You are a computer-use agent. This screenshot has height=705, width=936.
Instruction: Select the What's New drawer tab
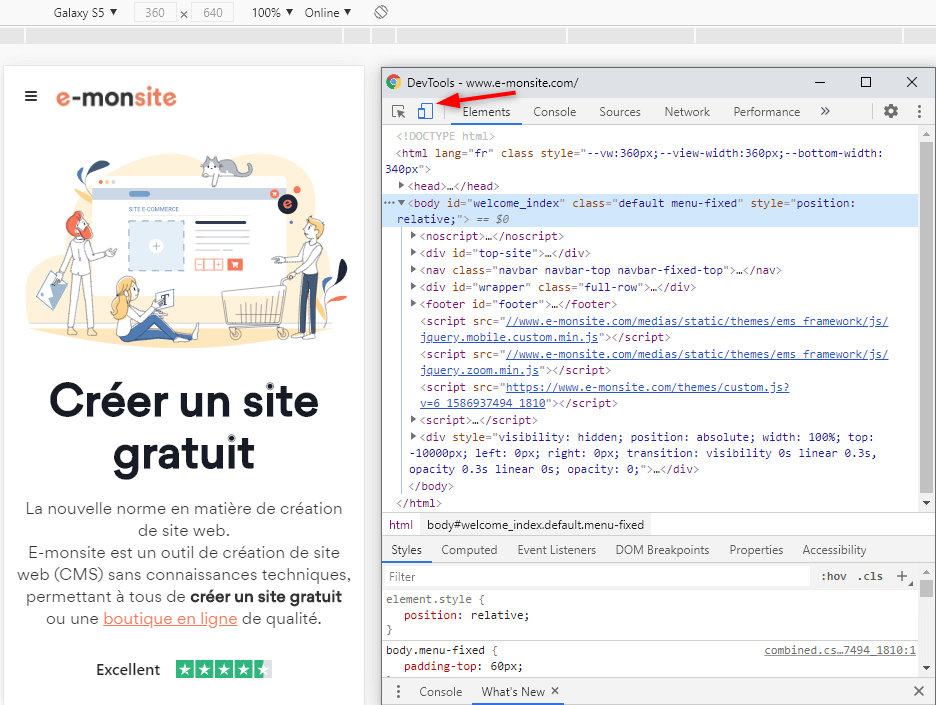click(x=513, y=691)
